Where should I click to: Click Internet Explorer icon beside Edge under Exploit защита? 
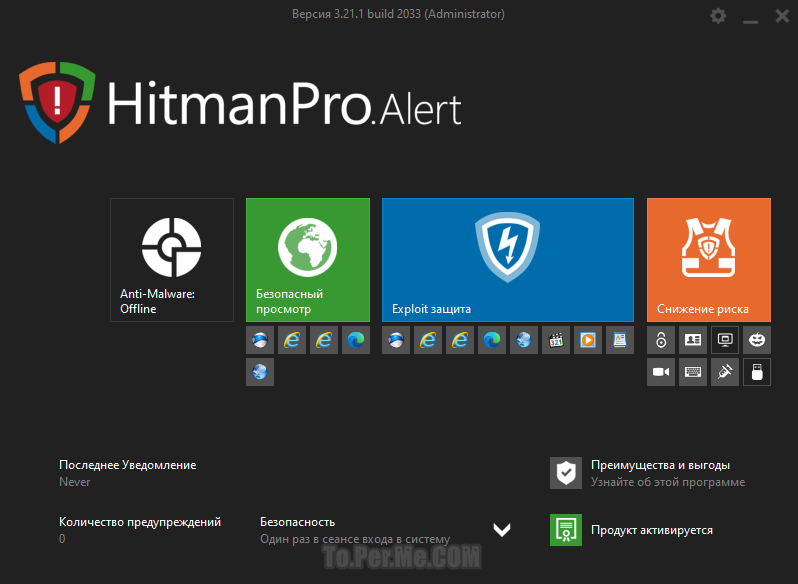pos(460,340)
